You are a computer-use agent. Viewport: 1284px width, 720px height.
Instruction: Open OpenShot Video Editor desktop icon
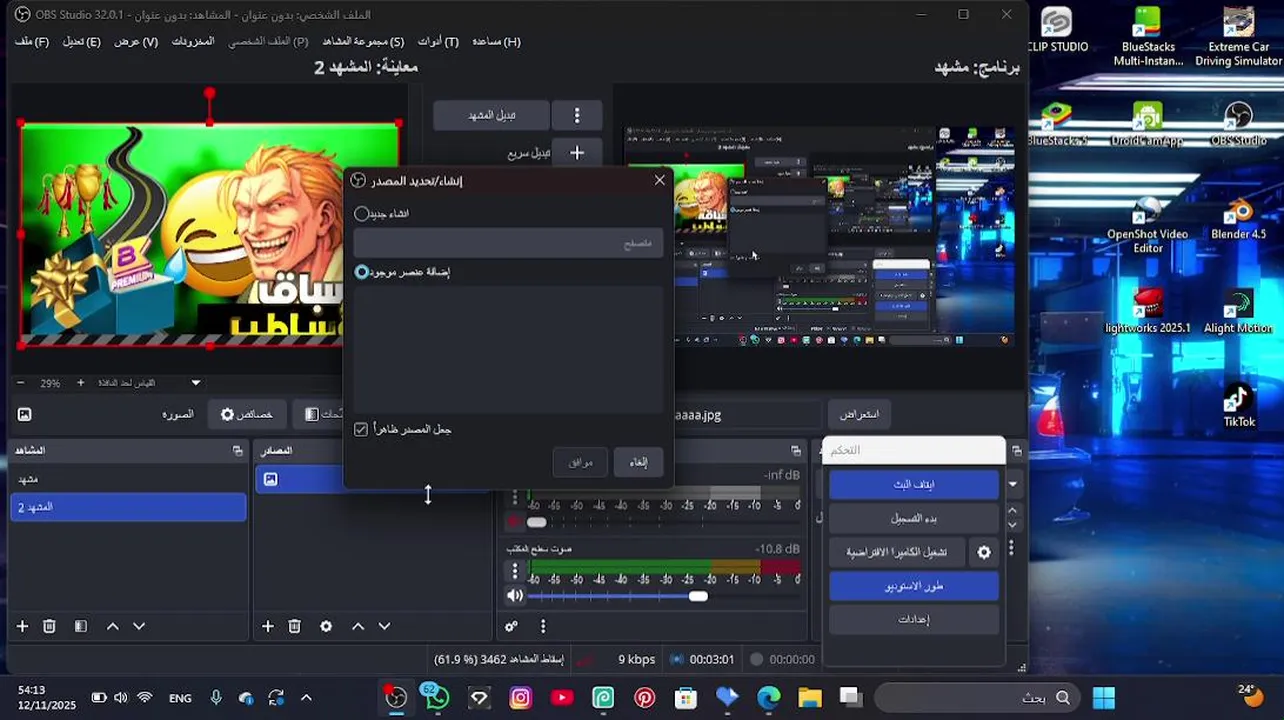click(x=1147, y=227)
